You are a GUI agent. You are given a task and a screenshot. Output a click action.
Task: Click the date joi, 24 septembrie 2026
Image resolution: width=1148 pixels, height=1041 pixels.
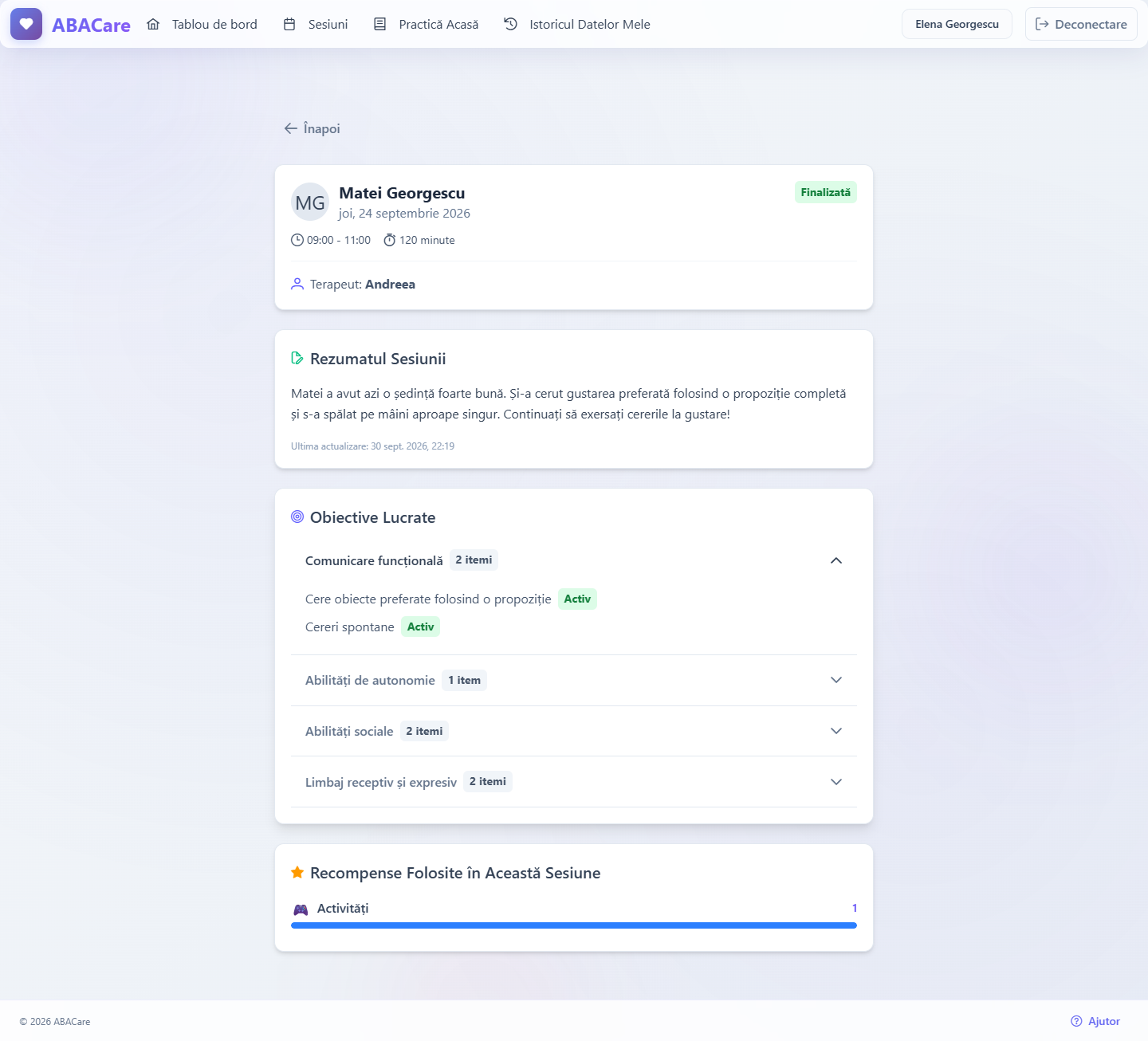[x=404, y=214]
